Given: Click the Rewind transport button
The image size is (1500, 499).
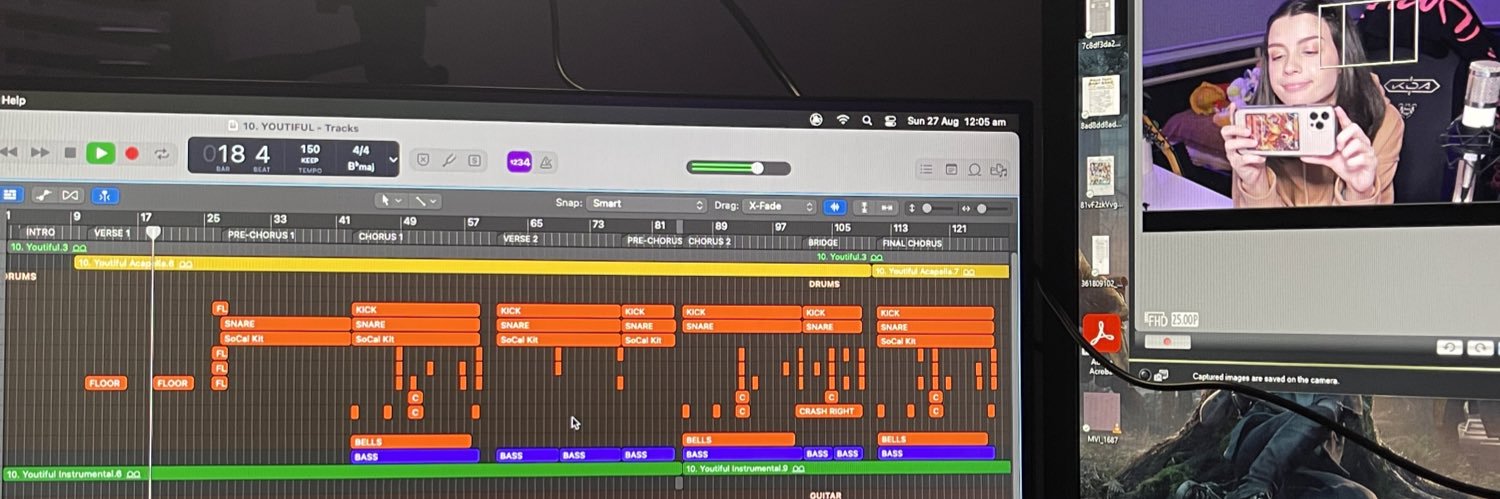Looking at the screenshot, I should coord(9,152).
